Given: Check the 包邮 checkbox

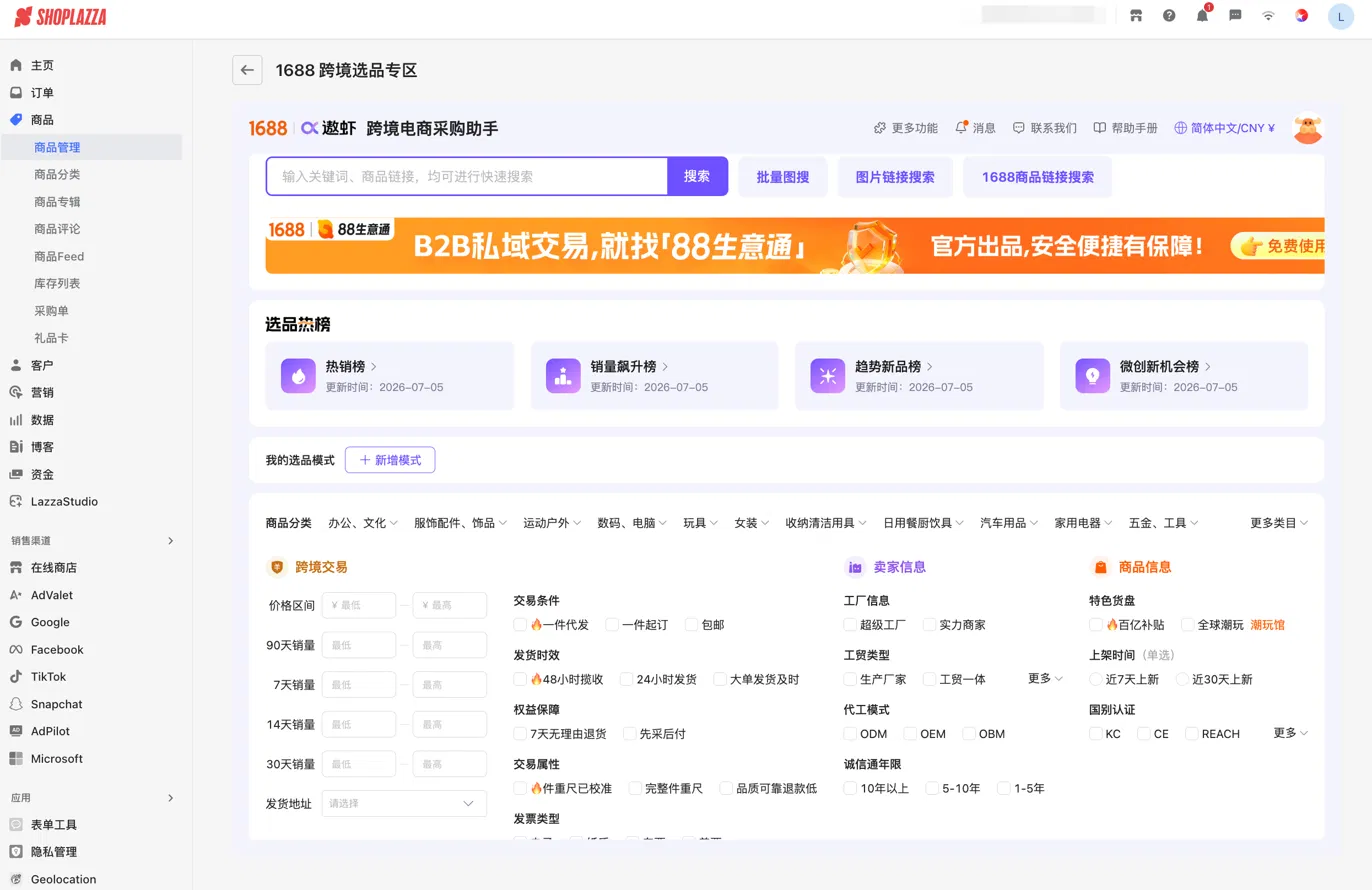Looking at the screenshot, I should click(692, 624).
